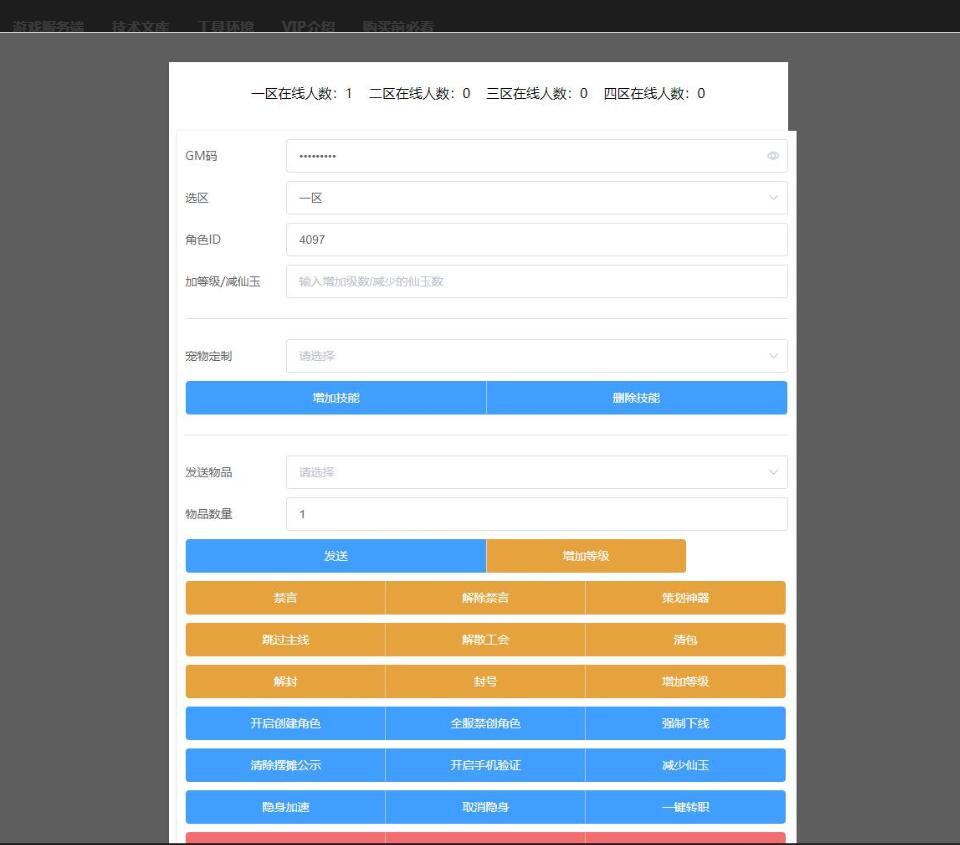
Task: Toggle GM码 password visibility eye icon
Action: [x=773, y=156]
